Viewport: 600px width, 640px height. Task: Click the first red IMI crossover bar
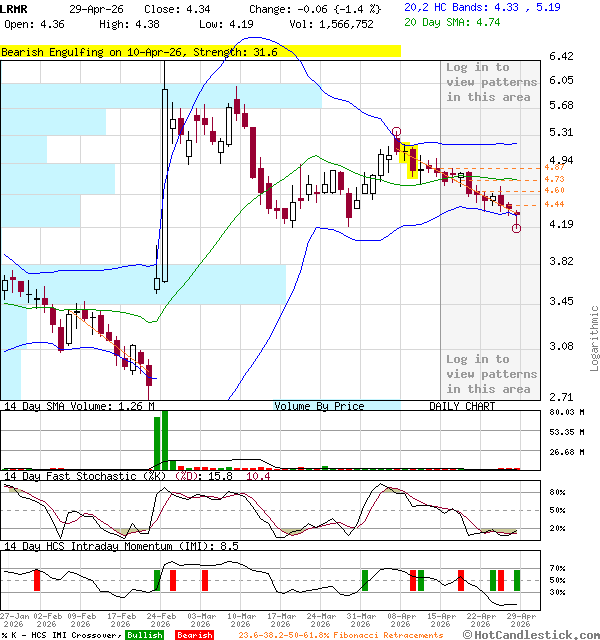click(38, 580)
